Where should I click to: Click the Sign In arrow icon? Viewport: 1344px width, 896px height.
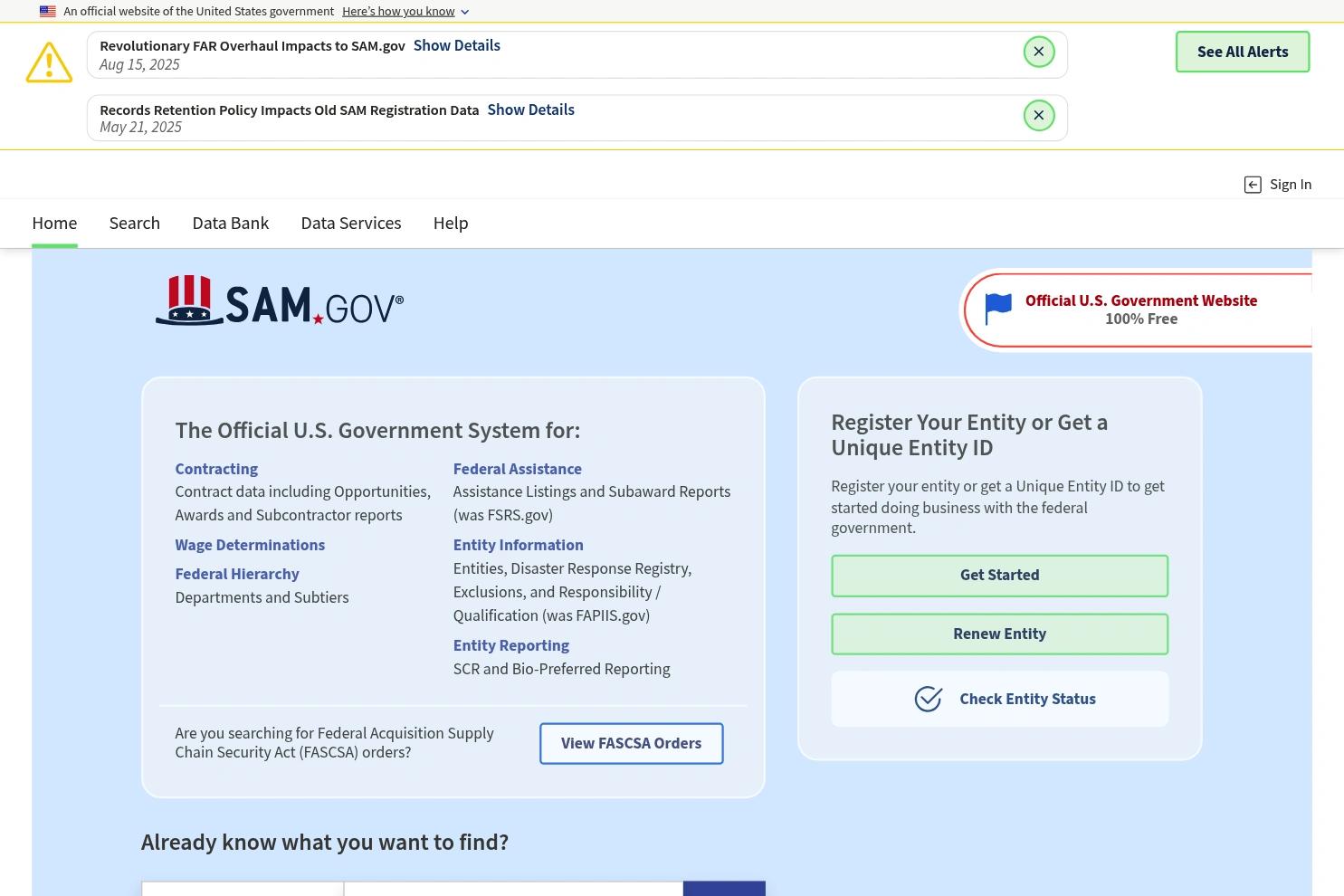1253,184
